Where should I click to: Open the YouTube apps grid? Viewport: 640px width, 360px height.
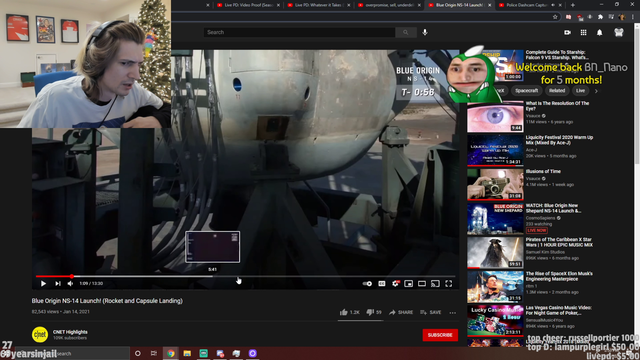point(583,32)
